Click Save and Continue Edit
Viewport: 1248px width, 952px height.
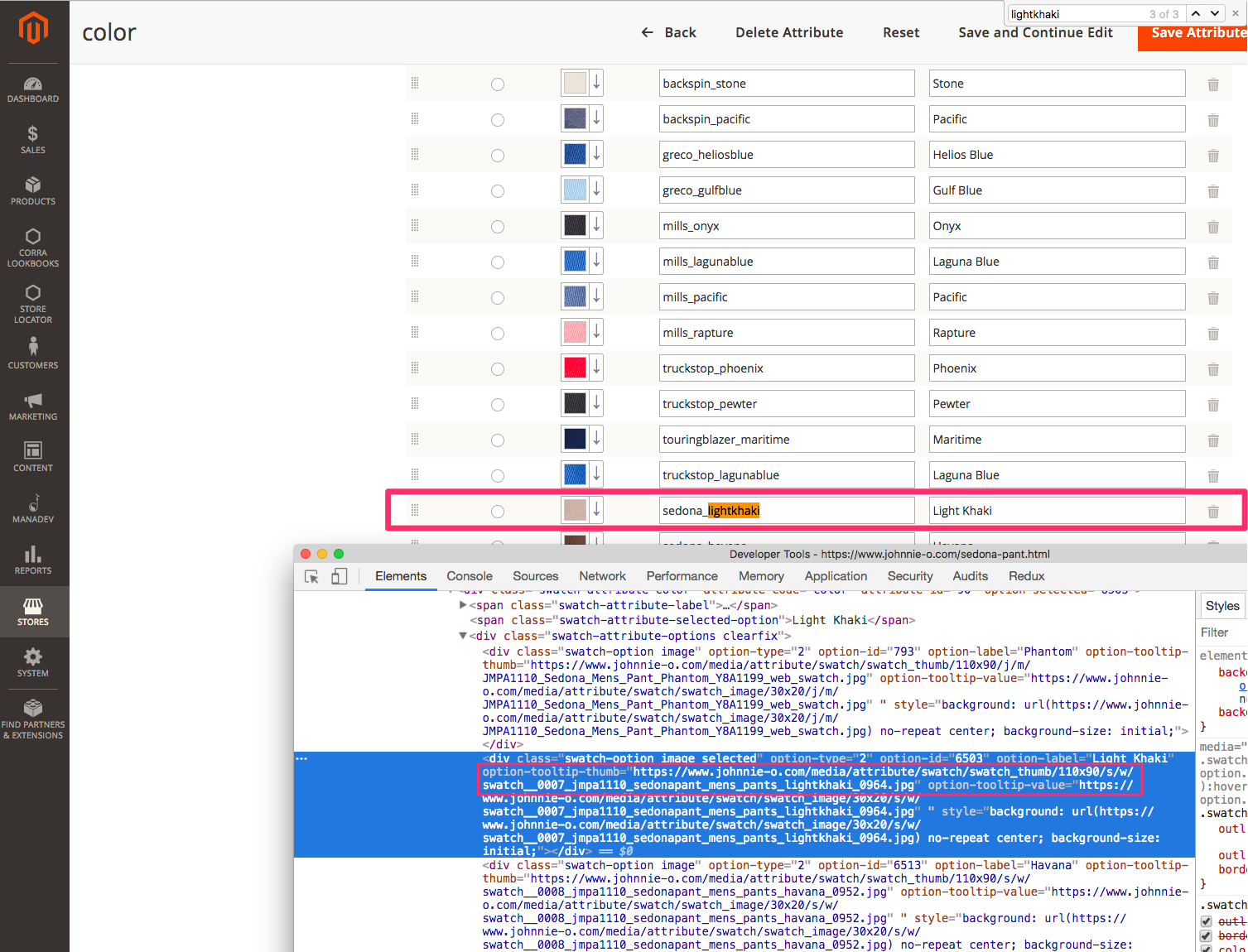(x=1036, y=32)
